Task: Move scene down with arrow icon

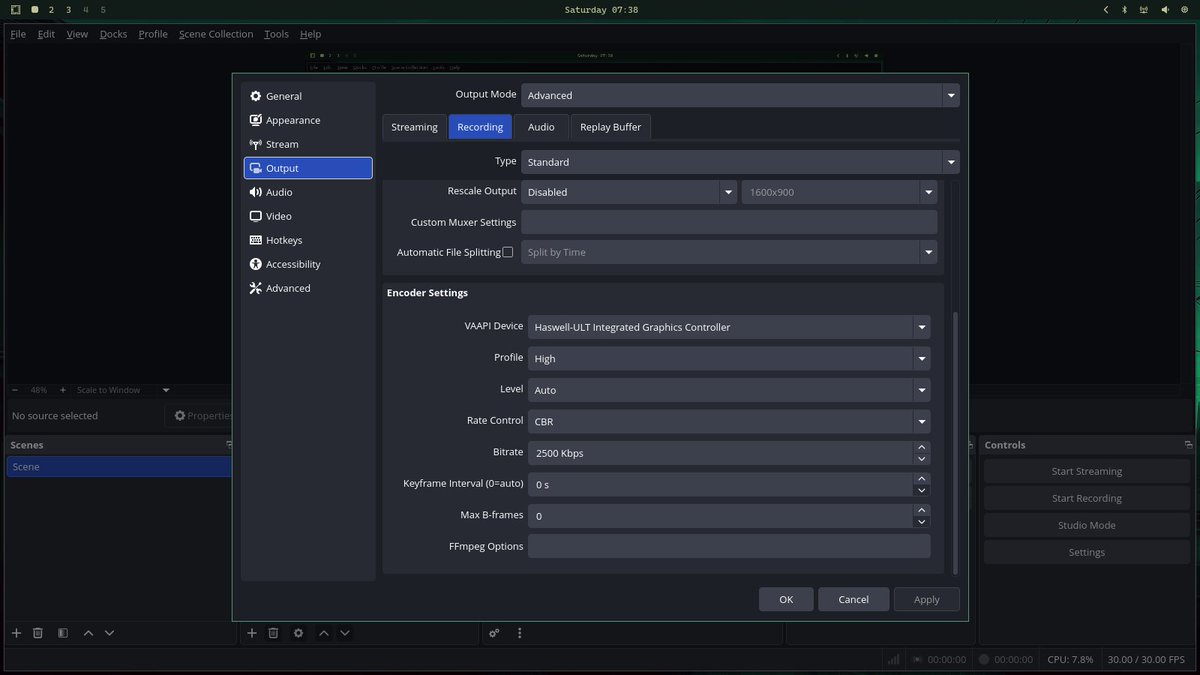Action: point(110,633)
